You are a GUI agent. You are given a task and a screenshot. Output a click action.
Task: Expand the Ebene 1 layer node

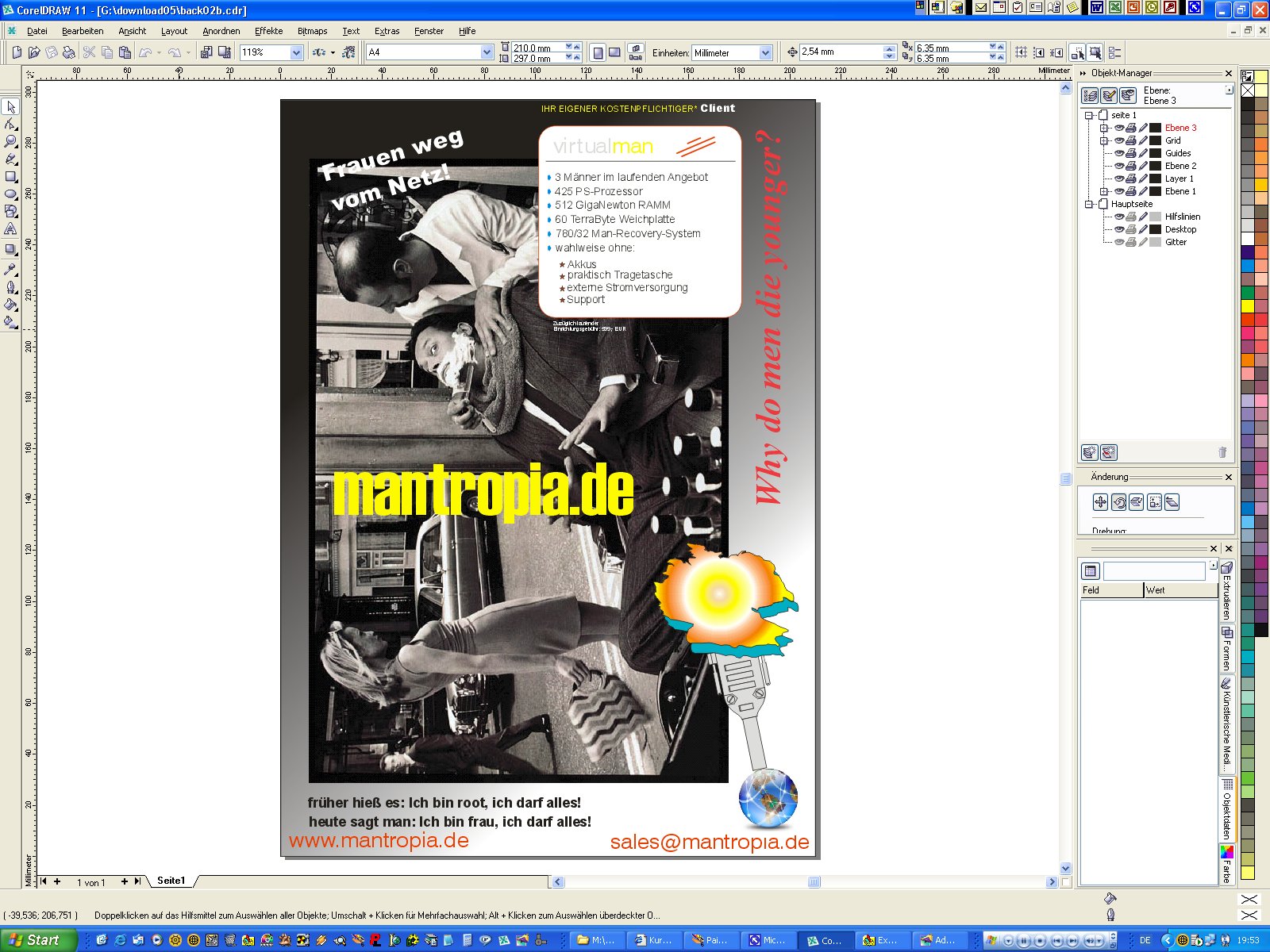pos(1103,191)
